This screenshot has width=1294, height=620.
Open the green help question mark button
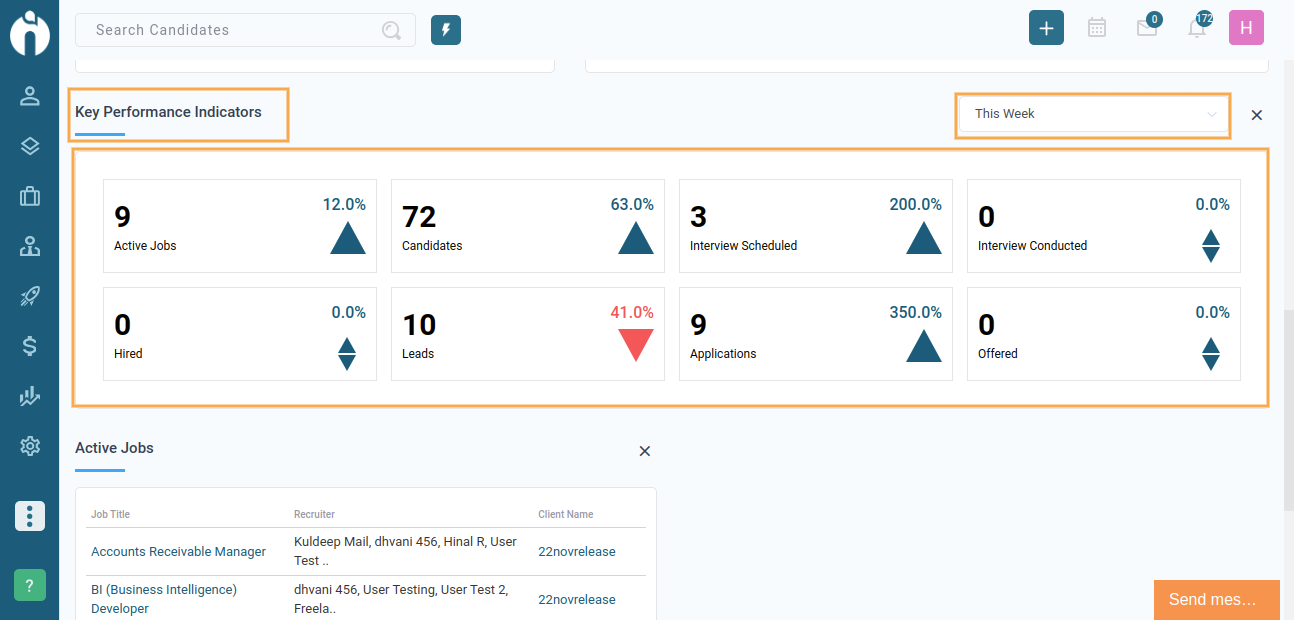click(30, 585)
